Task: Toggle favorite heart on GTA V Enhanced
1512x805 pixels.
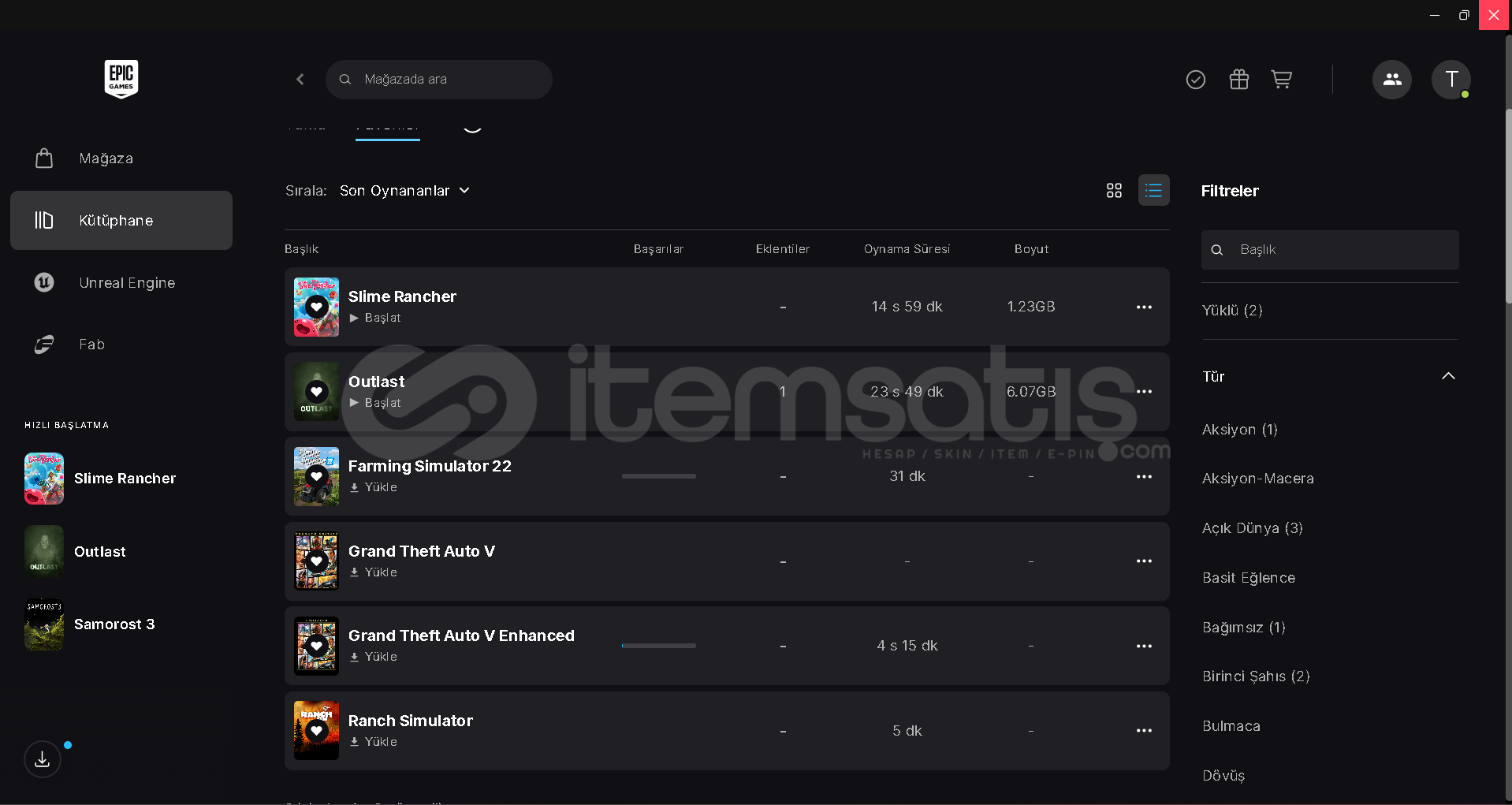Action: (317, 646)
